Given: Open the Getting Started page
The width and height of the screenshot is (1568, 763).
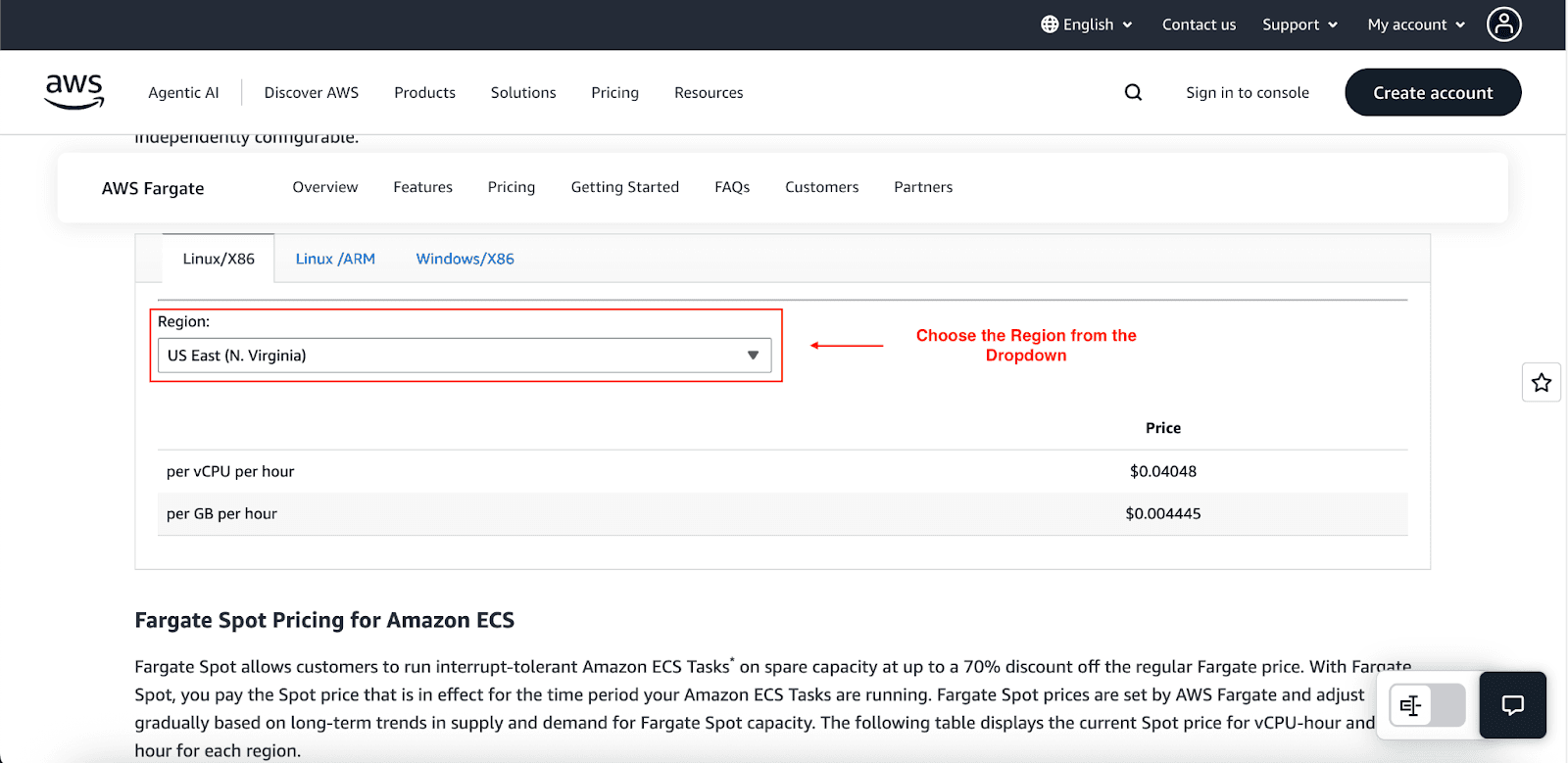Looking at the screenshot, I should click(624, 187).
